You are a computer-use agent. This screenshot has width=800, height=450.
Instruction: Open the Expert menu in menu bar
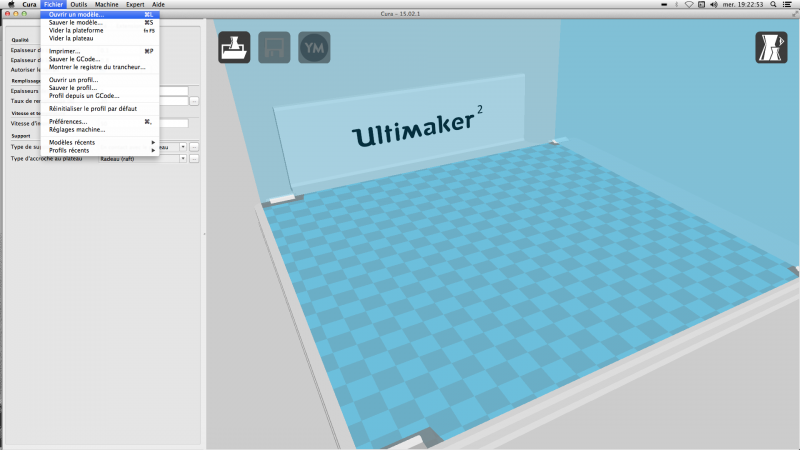coord(135,4)
